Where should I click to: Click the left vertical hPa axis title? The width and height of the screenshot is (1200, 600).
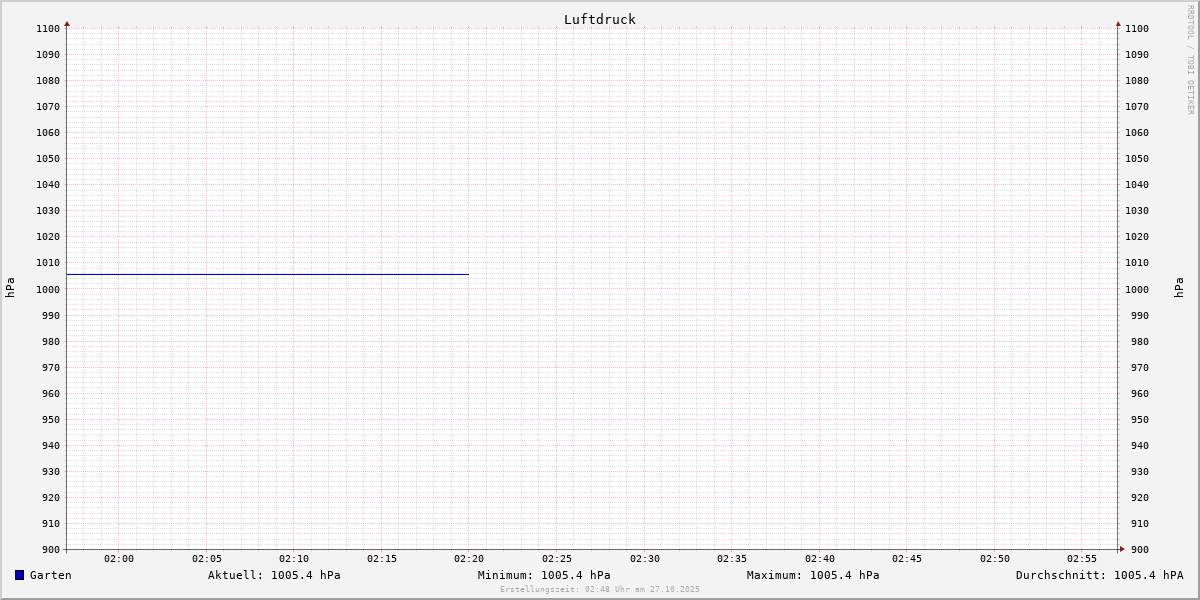[10, 287]
